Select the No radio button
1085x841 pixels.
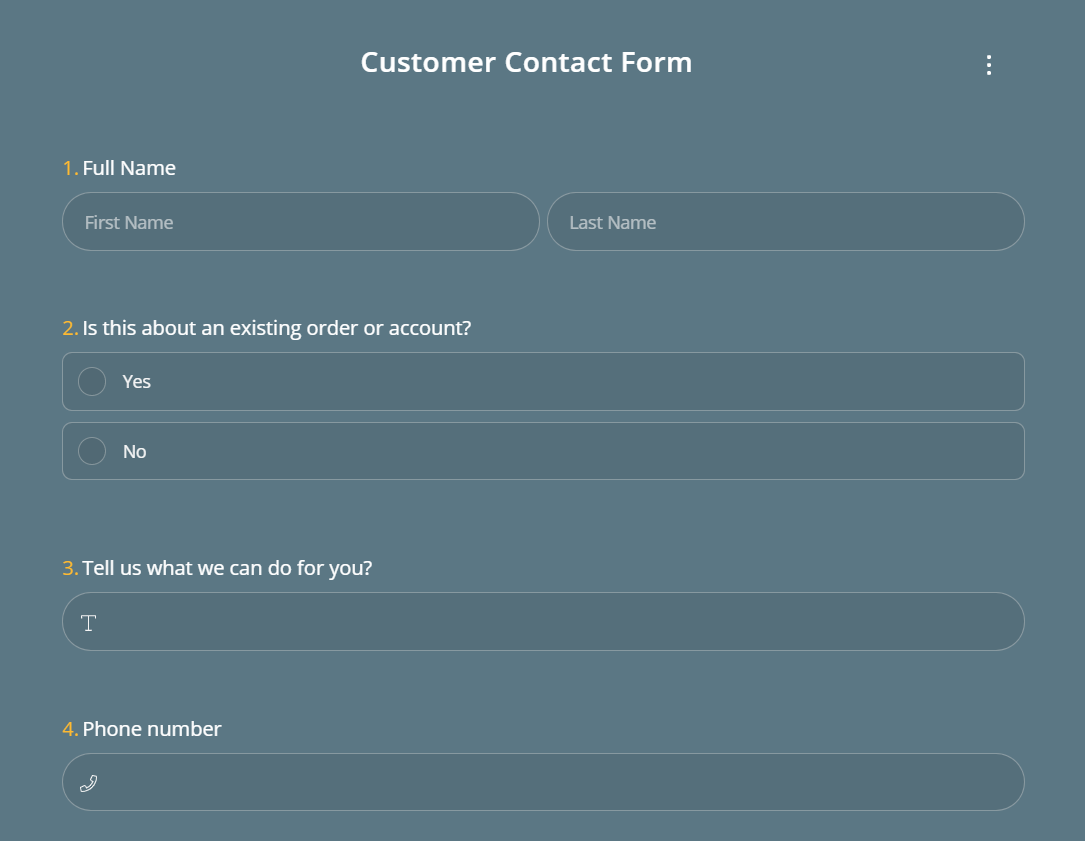(x=92, y=451)
